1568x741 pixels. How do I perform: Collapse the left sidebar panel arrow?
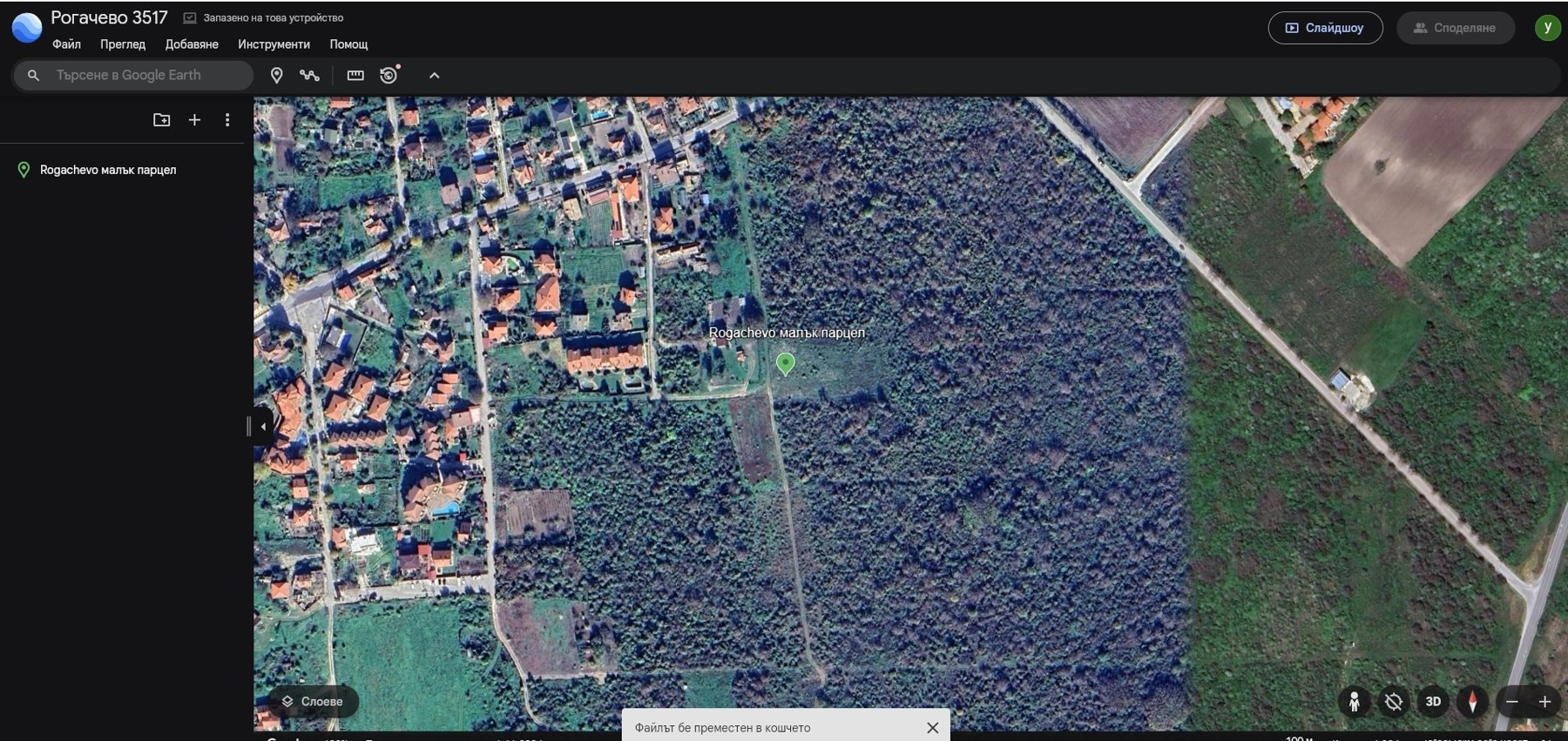click(262, 427)
